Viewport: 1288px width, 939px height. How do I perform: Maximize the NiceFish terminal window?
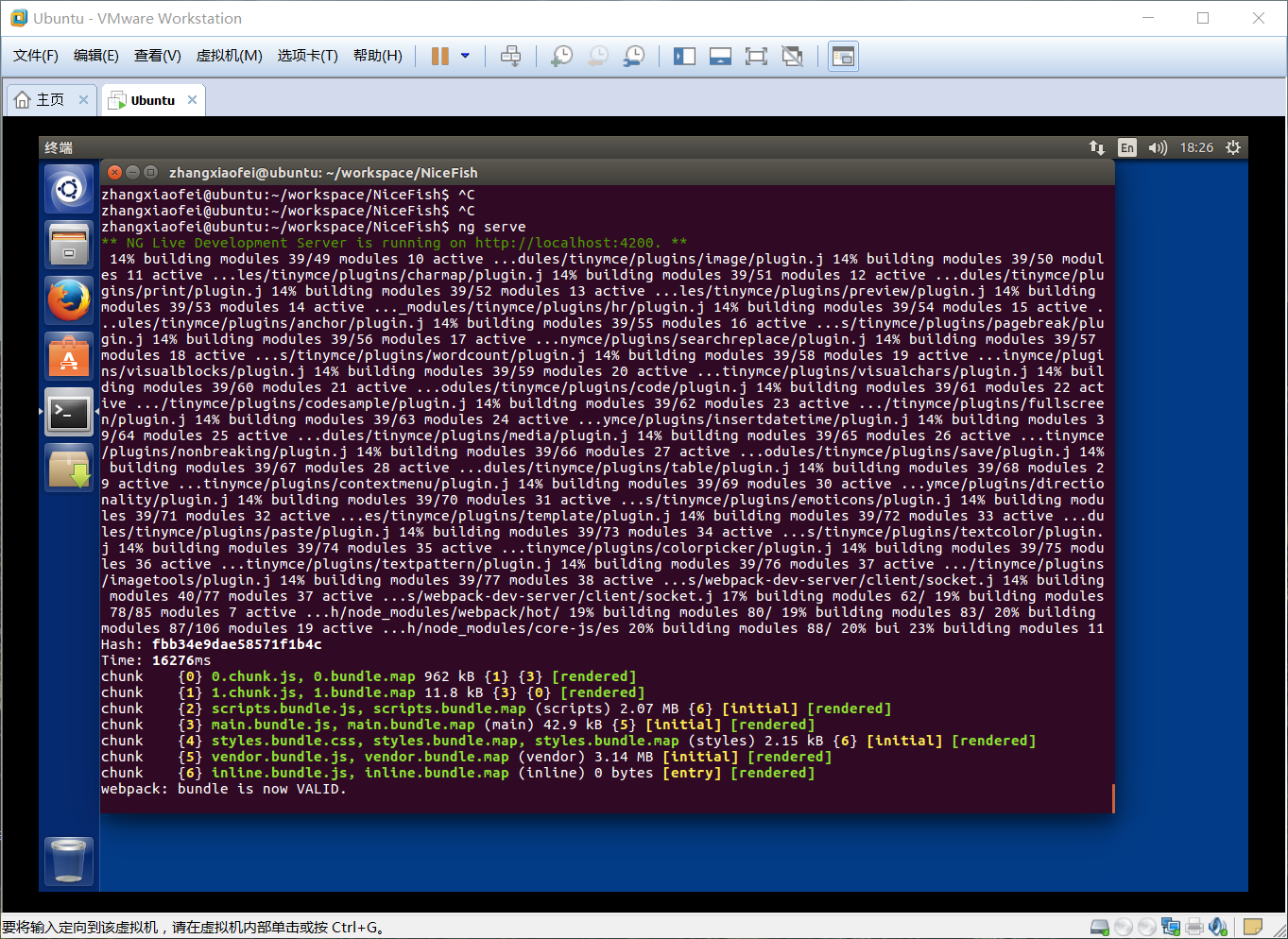click(x=149, y=172)
